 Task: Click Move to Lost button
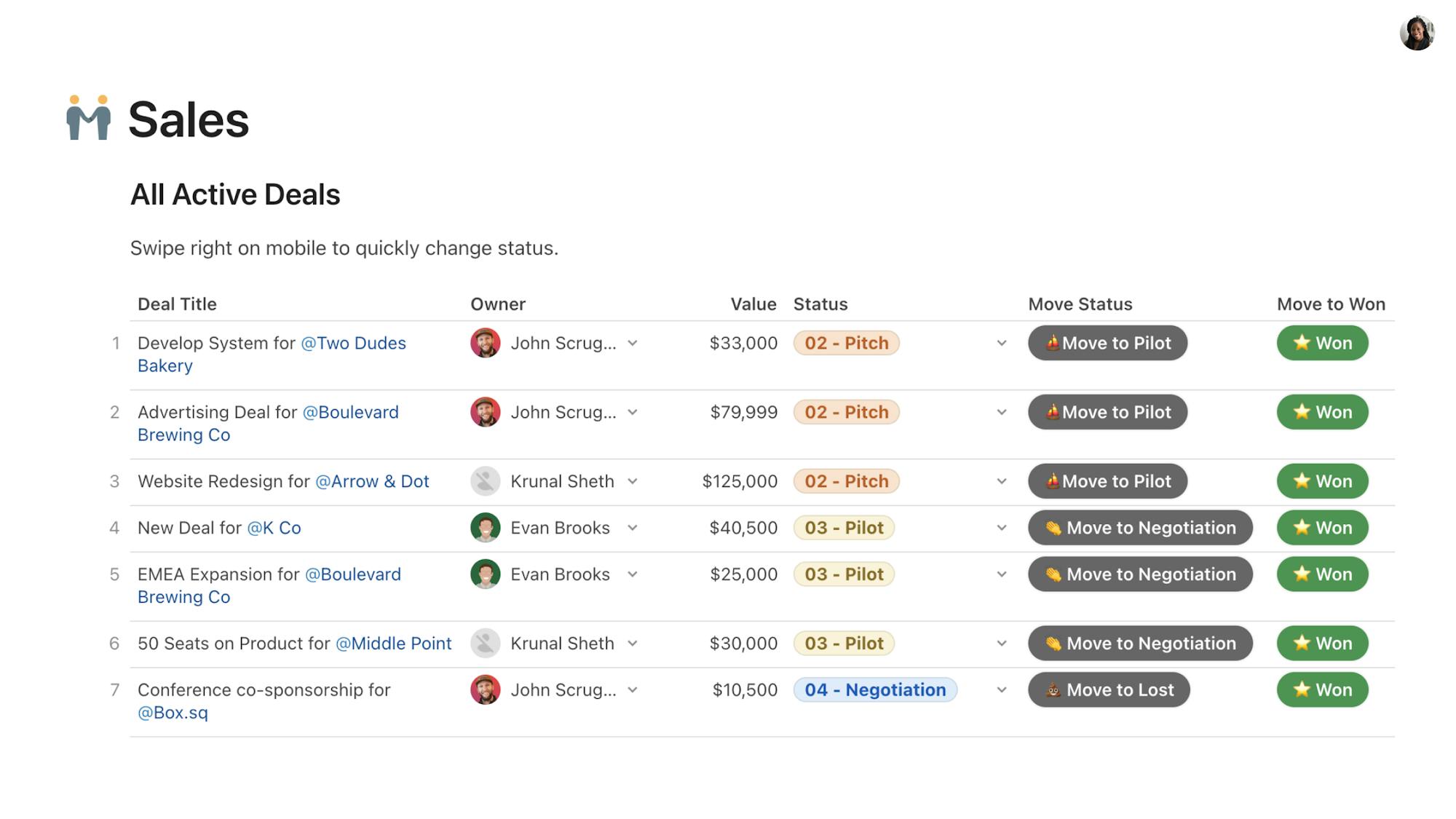tap(1109, 690)
